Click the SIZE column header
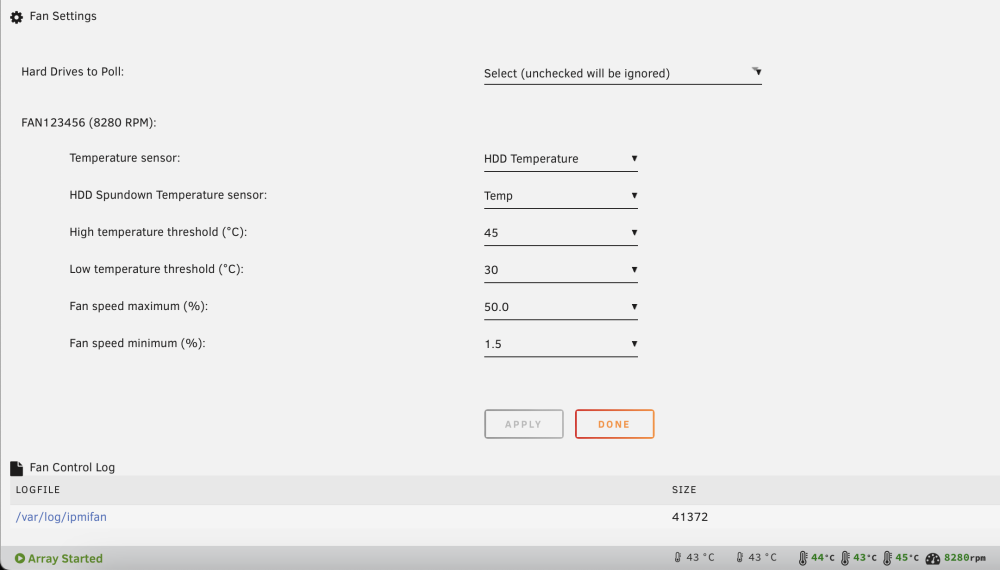Image resolution: width=1000 pixels, height=570 pixels. [684, 490]
